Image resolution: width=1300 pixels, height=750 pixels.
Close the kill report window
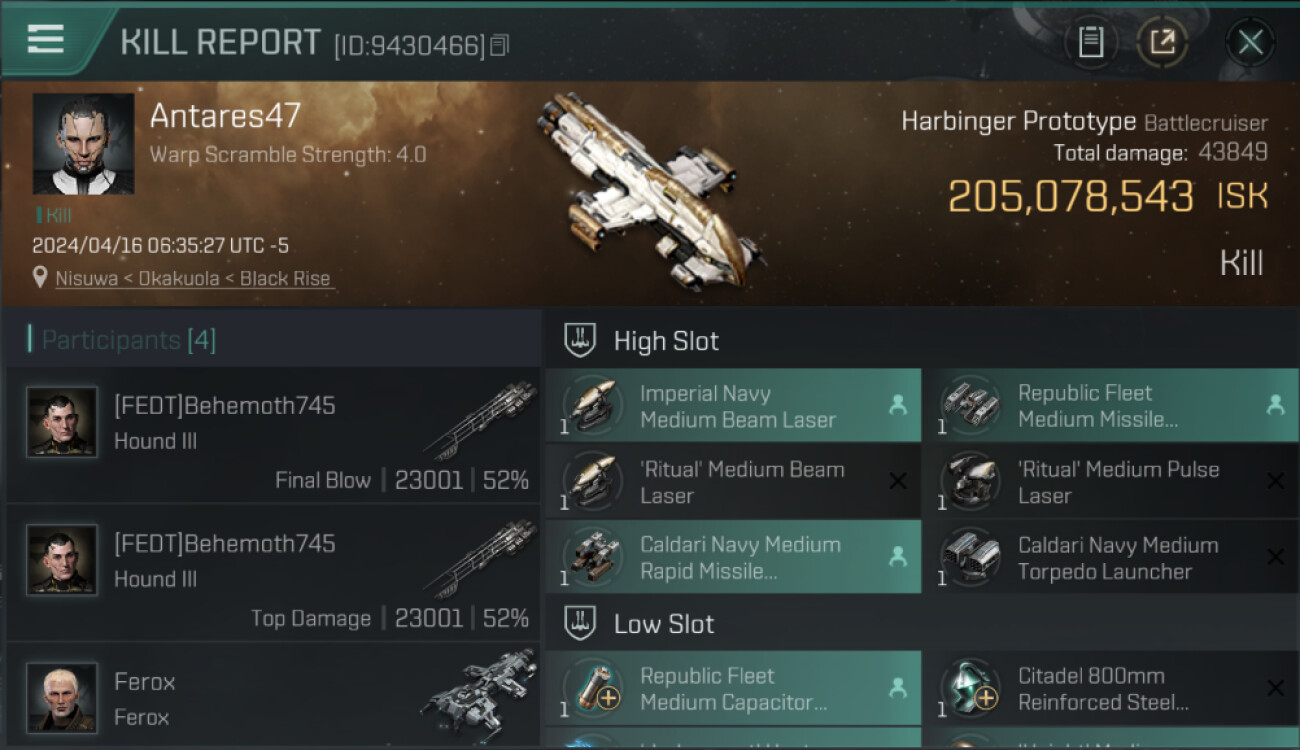[x=1250, y=42]
